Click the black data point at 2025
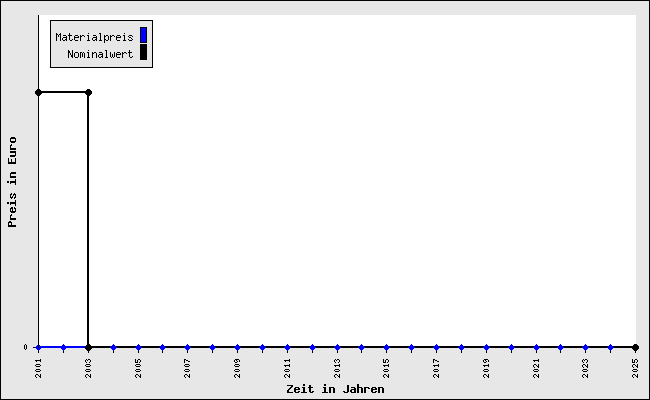 click(x=635, y=348)
